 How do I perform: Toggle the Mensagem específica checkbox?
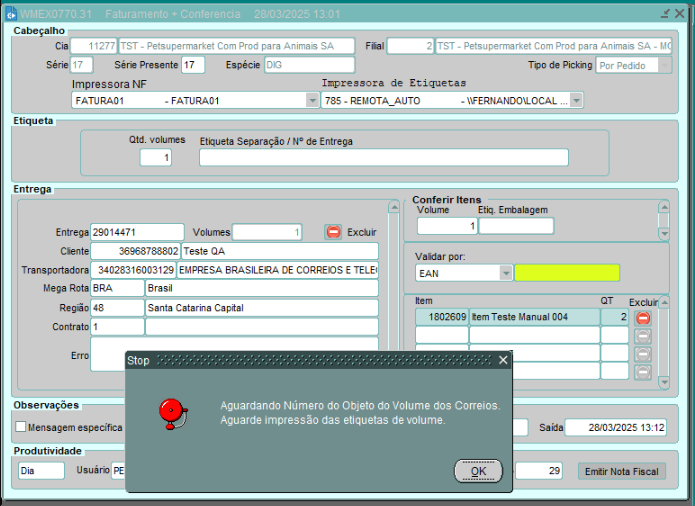pyautogui.click(x=21, y=427)
